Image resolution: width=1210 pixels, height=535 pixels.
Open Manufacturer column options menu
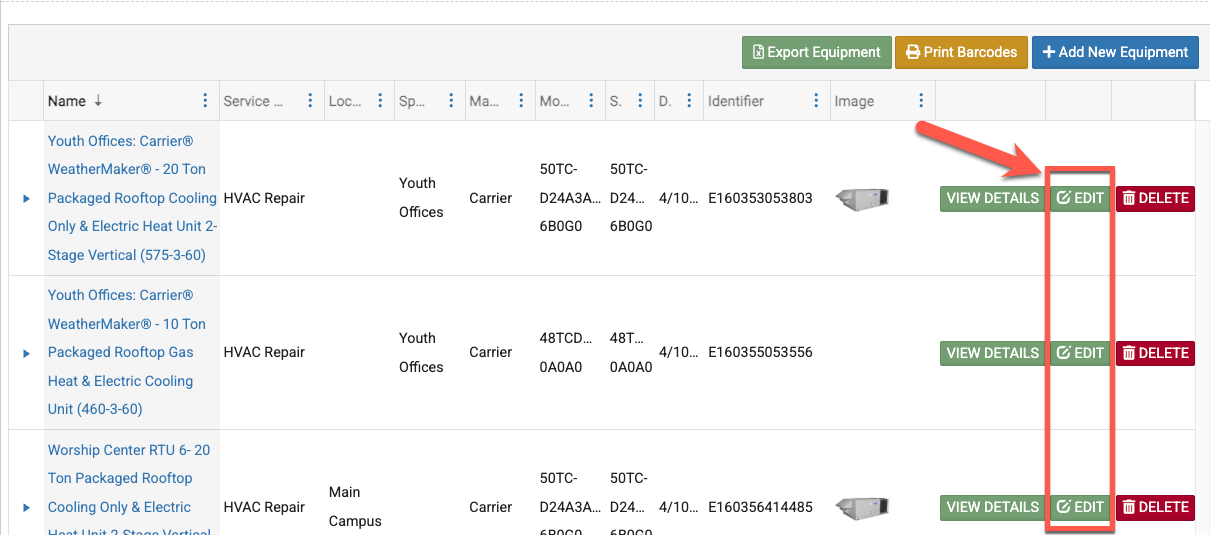(x=520, y=101)
